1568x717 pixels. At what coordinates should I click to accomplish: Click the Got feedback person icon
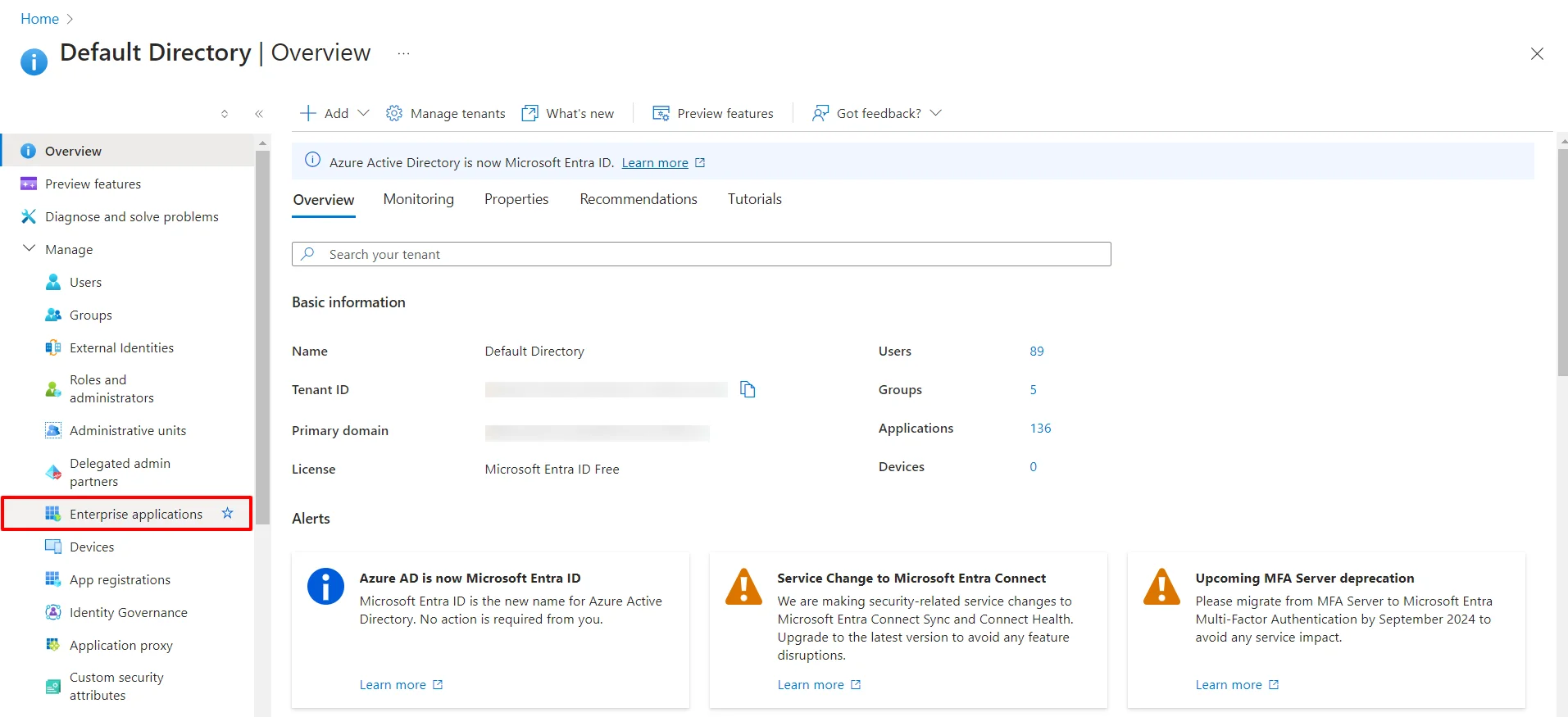[x=820, y=113]
